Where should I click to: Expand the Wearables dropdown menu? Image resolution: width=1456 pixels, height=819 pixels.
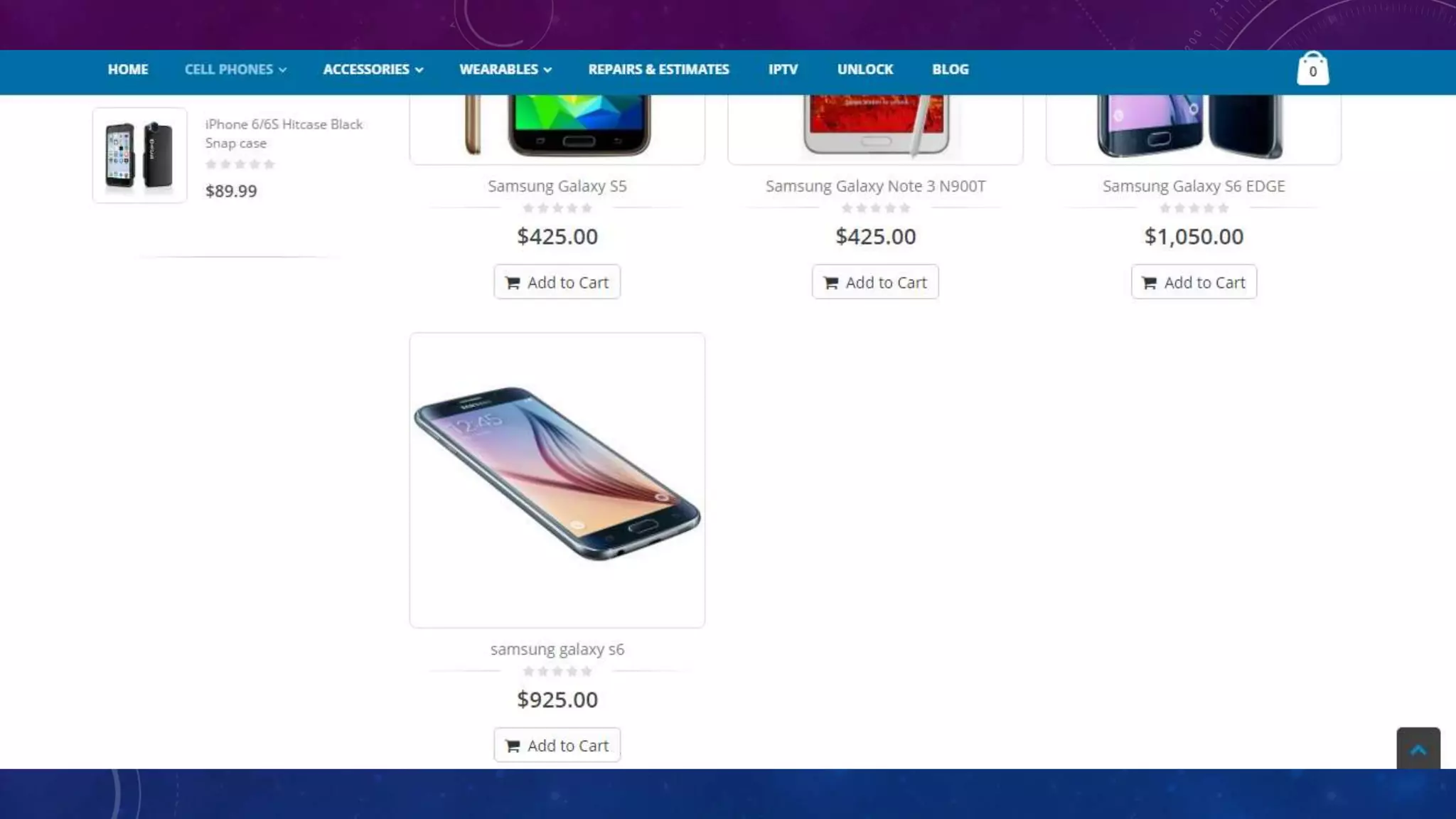click(505, 69)
